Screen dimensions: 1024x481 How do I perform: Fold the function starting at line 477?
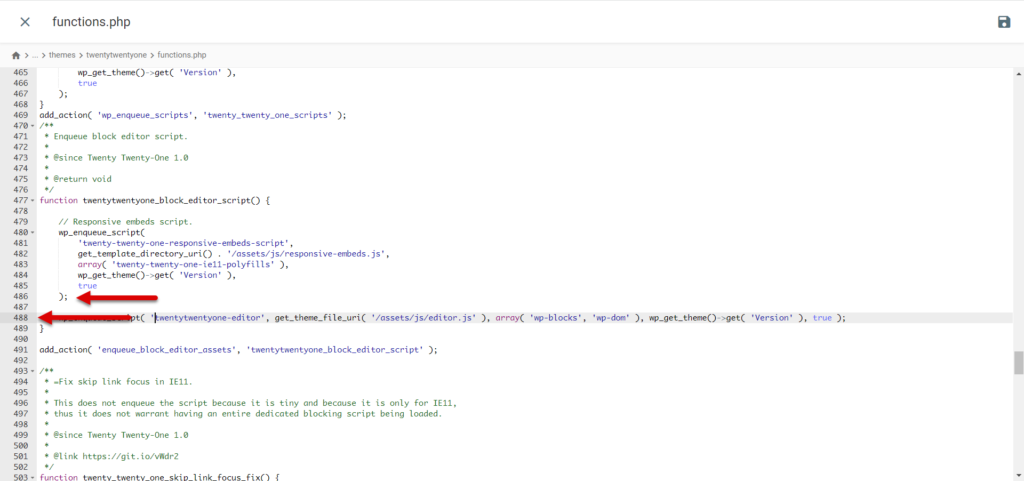click(x=33, y=200)
